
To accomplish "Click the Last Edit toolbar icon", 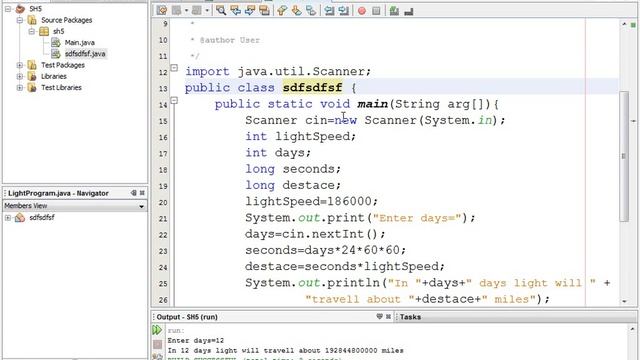I will click(x=162, y=11).
